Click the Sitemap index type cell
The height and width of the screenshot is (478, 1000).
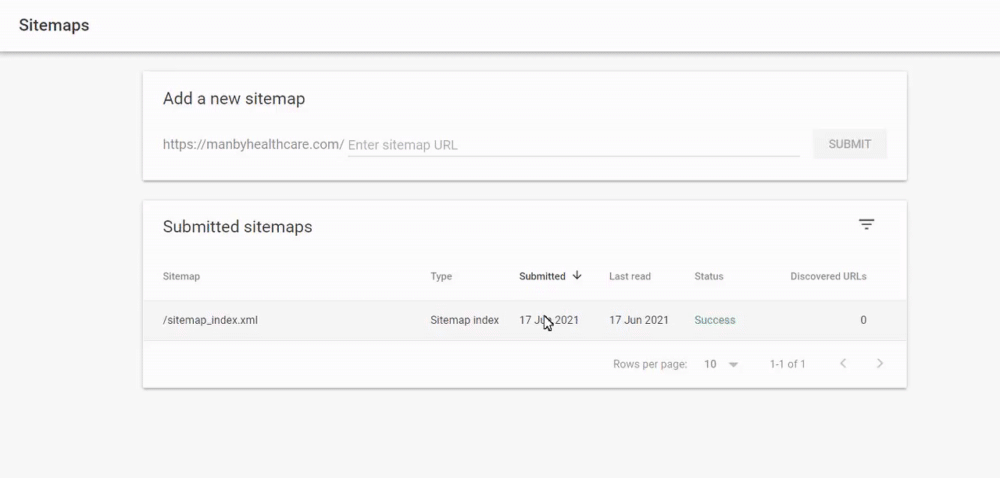[x=464, y=320]
